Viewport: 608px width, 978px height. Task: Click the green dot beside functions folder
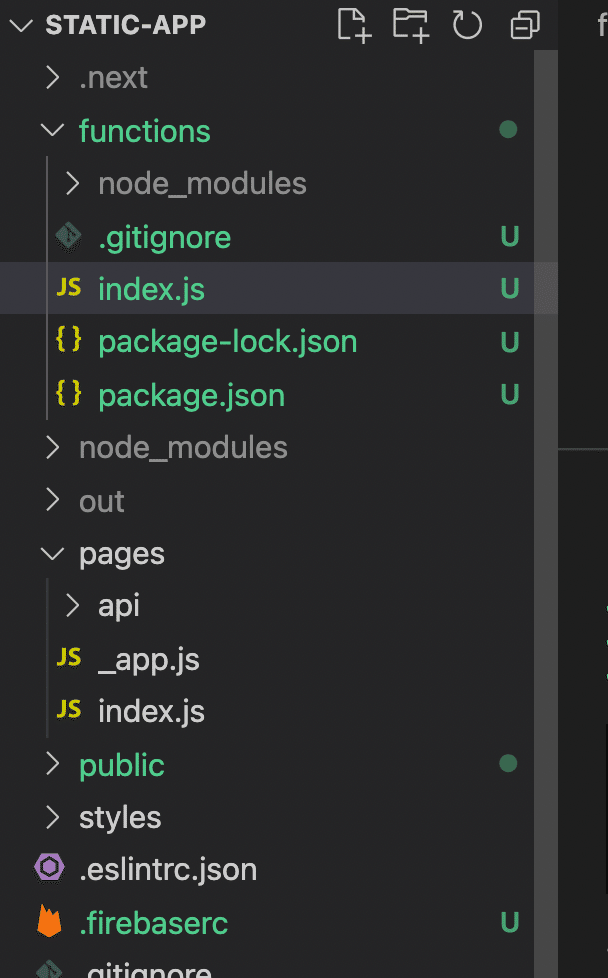pyautogui.click(x=508, y=129)
